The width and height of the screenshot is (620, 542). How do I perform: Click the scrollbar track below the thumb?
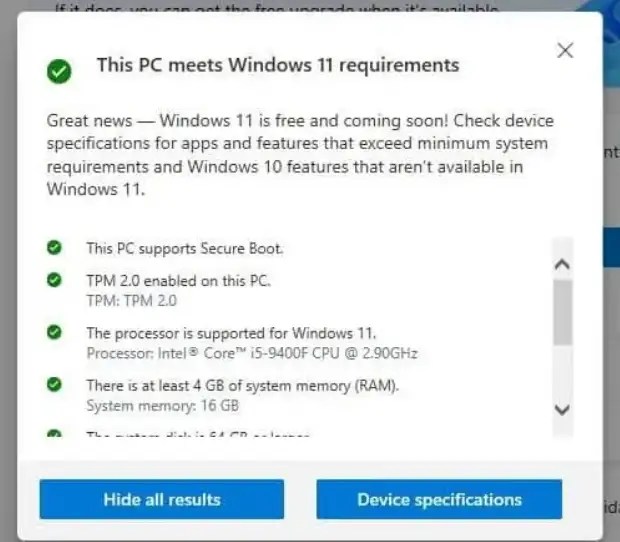click(x=563, y=372)
